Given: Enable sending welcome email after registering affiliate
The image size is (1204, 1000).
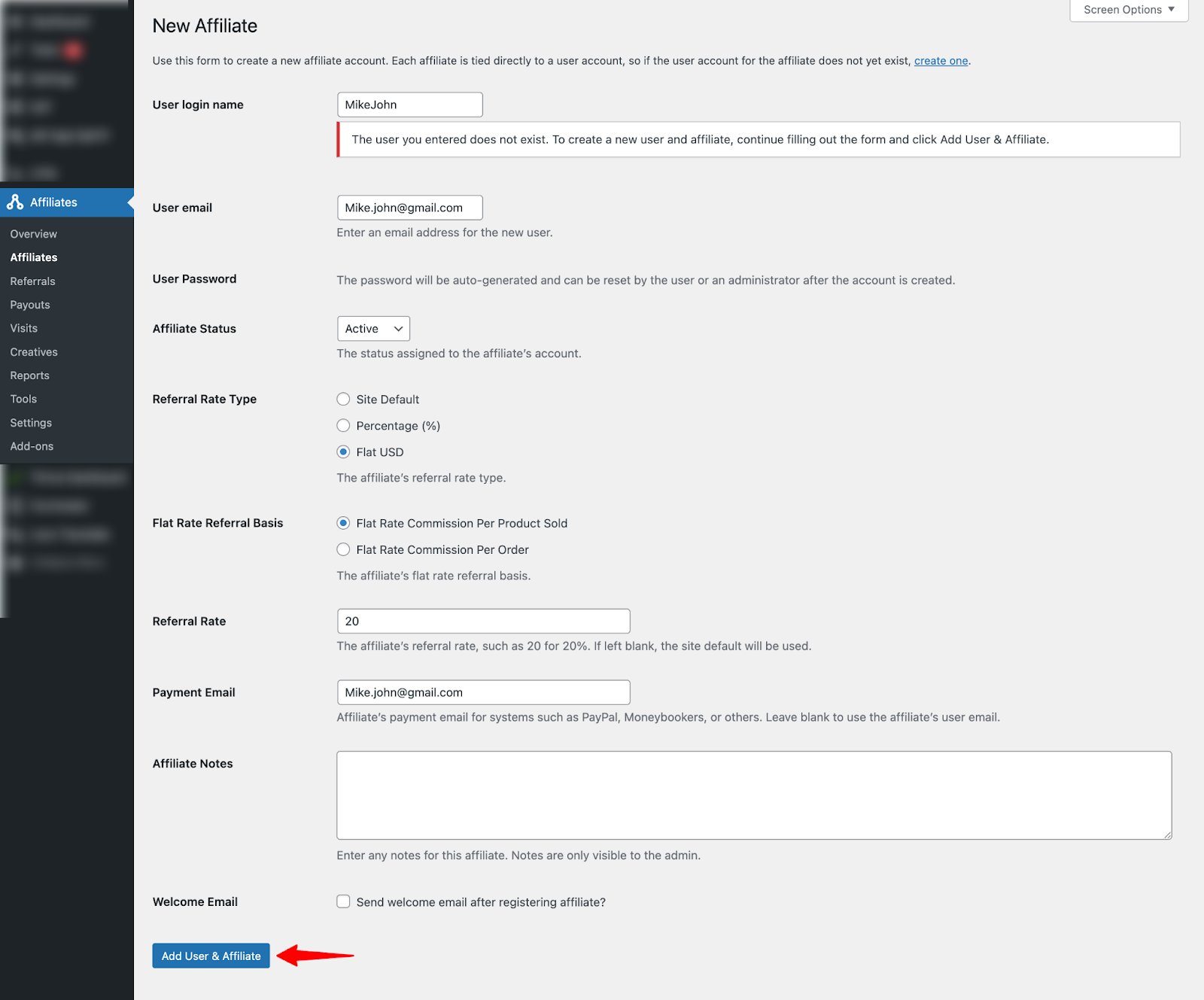Looking at the screenshot, I should click(343, 901).
